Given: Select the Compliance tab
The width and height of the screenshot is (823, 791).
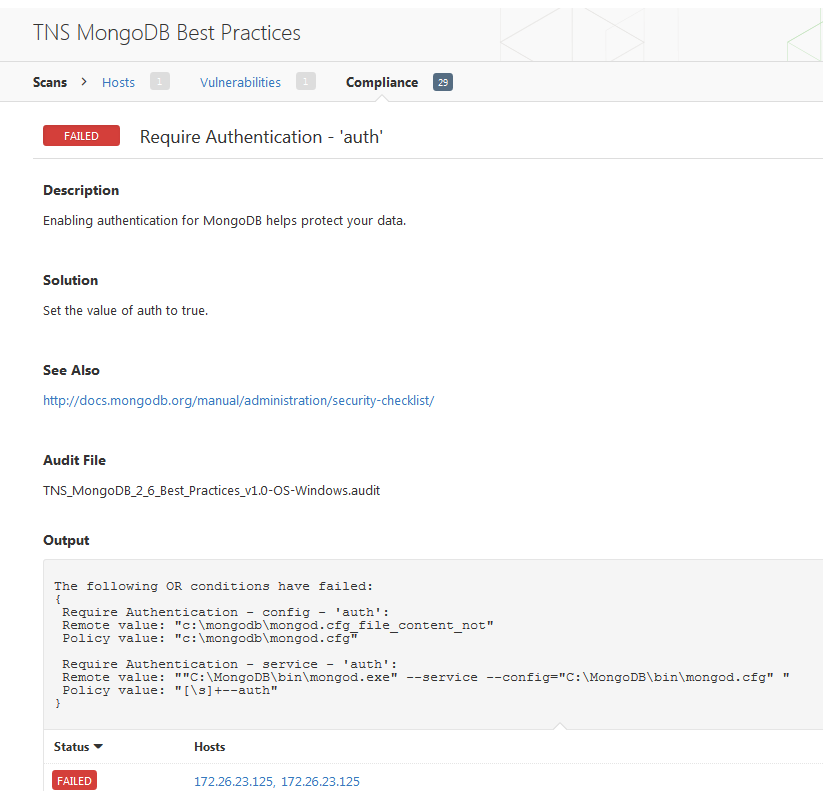Looking at the screenshot, I should pos(382,82).
